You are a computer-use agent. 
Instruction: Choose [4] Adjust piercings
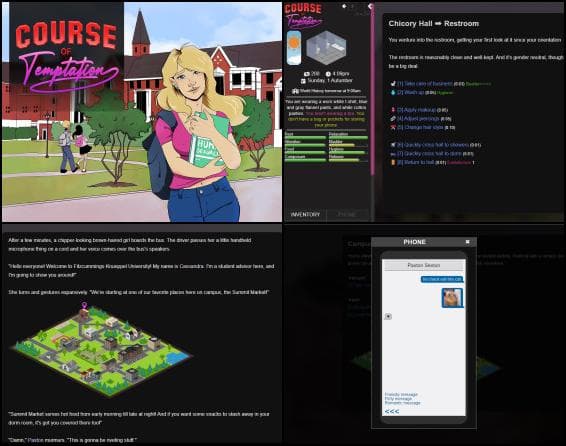418,118
